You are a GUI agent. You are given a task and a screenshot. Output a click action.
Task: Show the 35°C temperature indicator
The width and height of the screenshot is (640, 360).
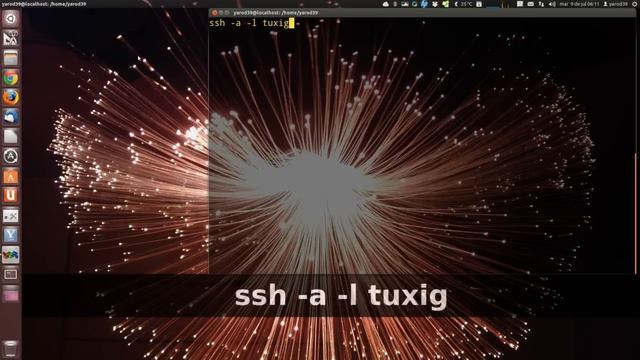pyautogui.click(x=464, y=4)
